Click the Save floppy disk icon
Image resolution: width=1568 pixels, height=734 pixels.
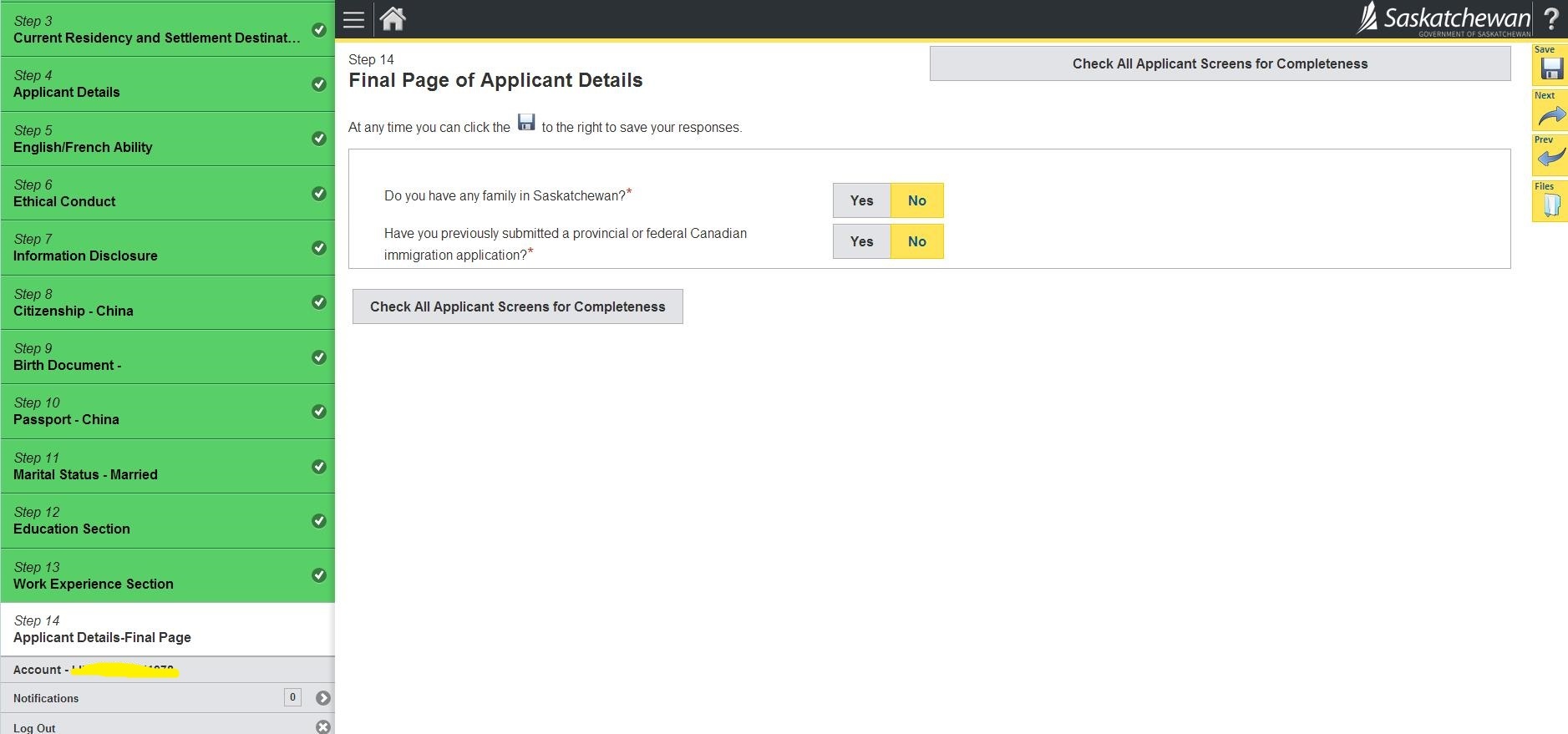(1550, 68)
